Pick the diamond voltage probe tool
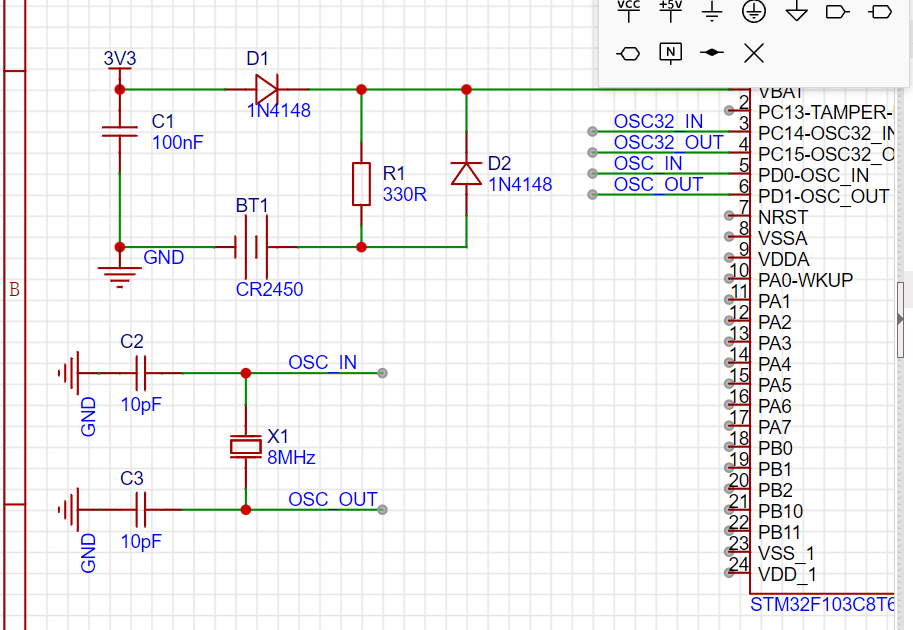 [712, 53]
